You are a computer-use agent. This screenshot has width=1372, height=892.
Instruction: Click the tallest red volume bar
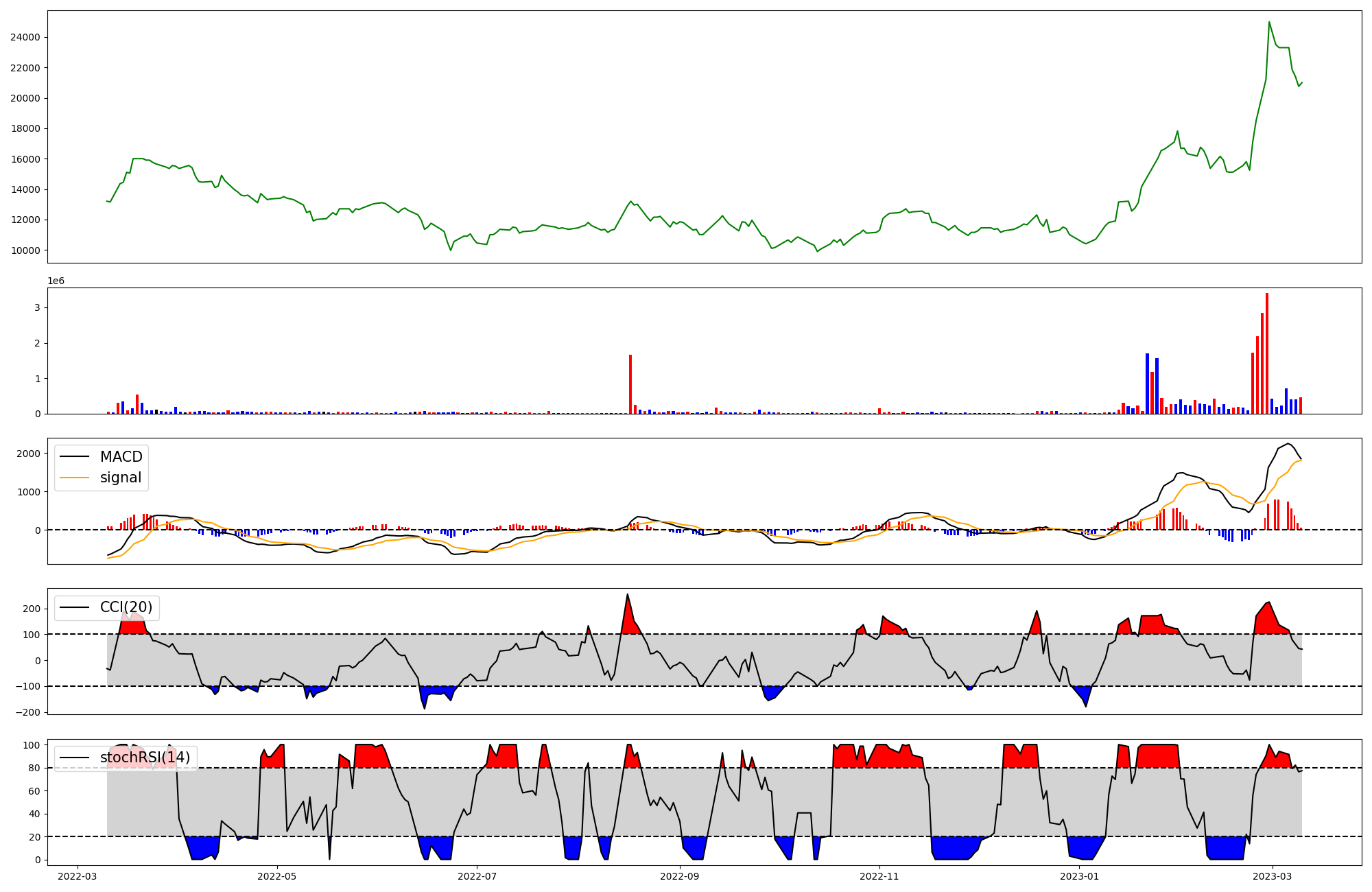[1267, 353]
